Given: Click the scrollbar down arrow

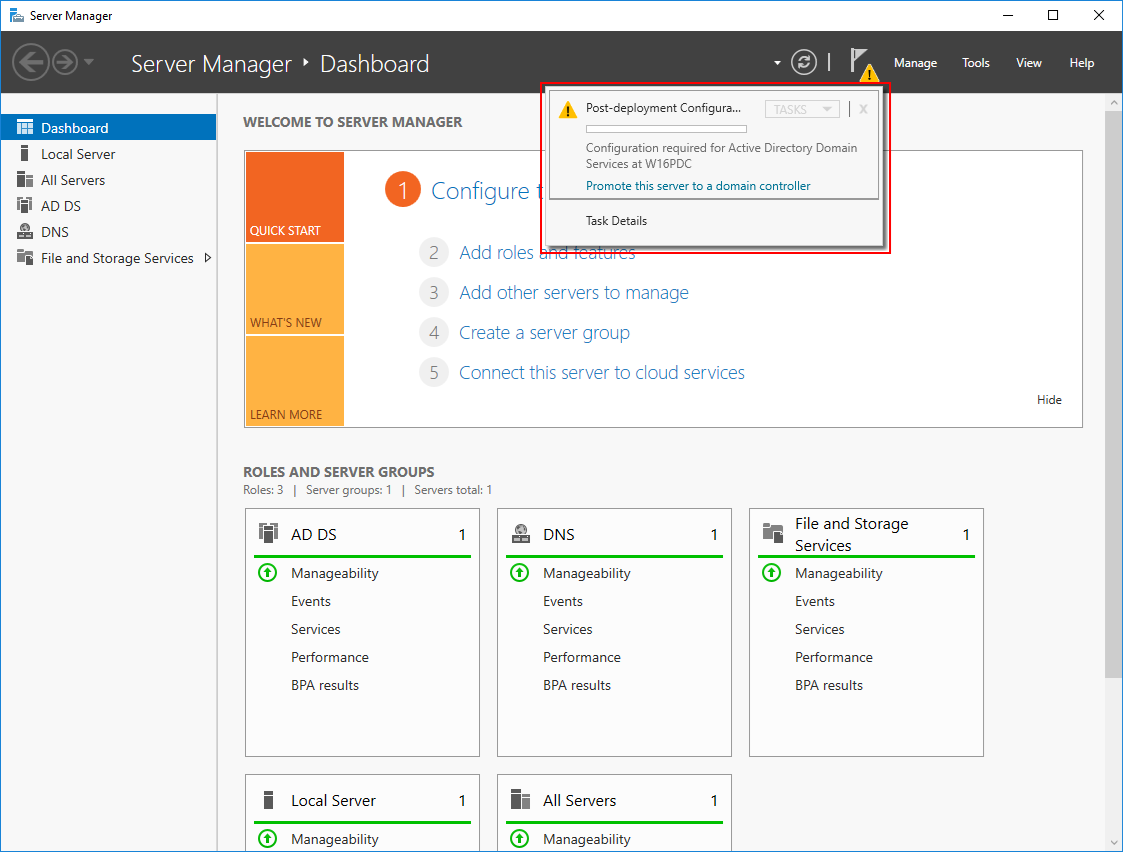Looking at the screenshot, I should pos(1114,843).
